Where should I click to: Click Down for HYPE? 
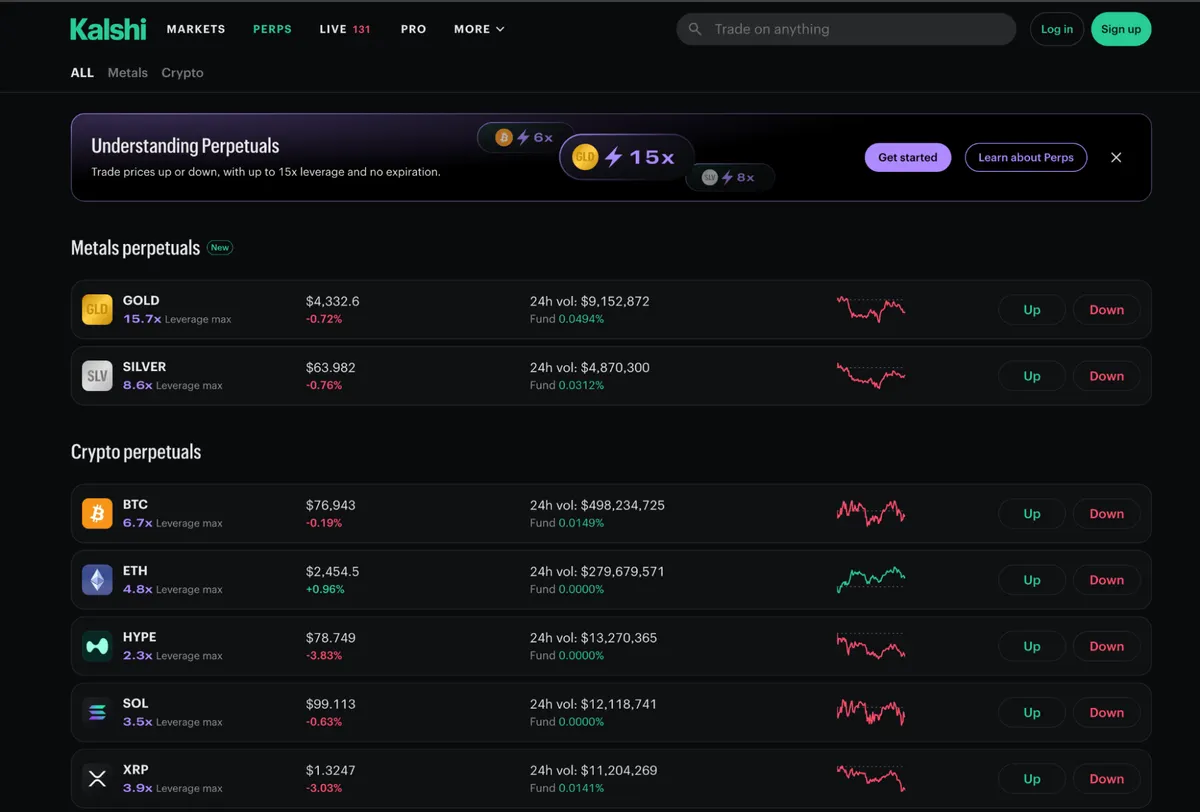pyautogui.click(x=1107, y=646)
